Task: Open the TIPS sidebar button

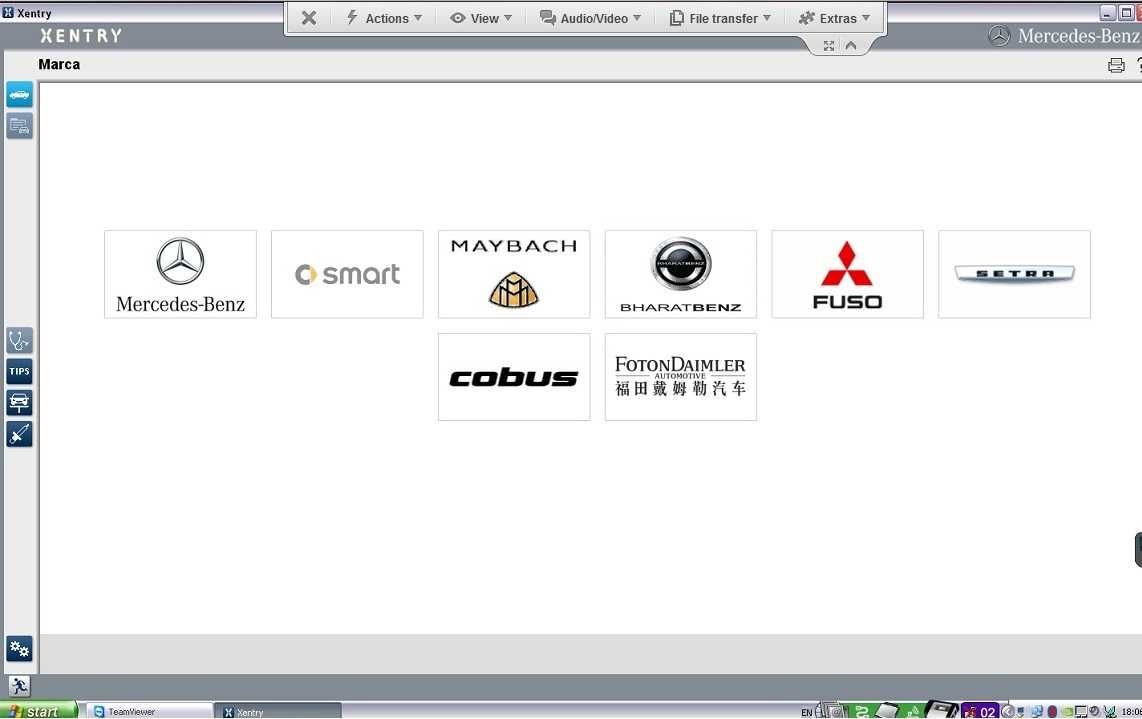Action: [x=20, y=372]
